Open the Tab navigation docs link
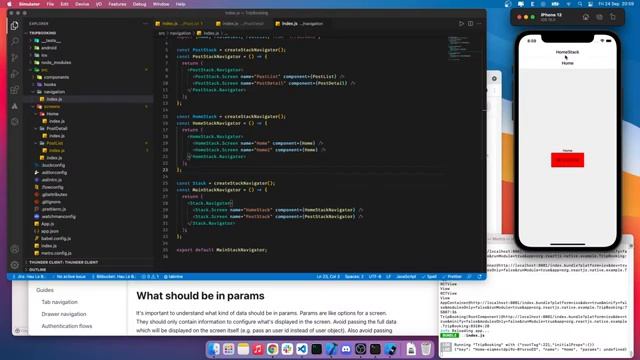 click(60, 302)
